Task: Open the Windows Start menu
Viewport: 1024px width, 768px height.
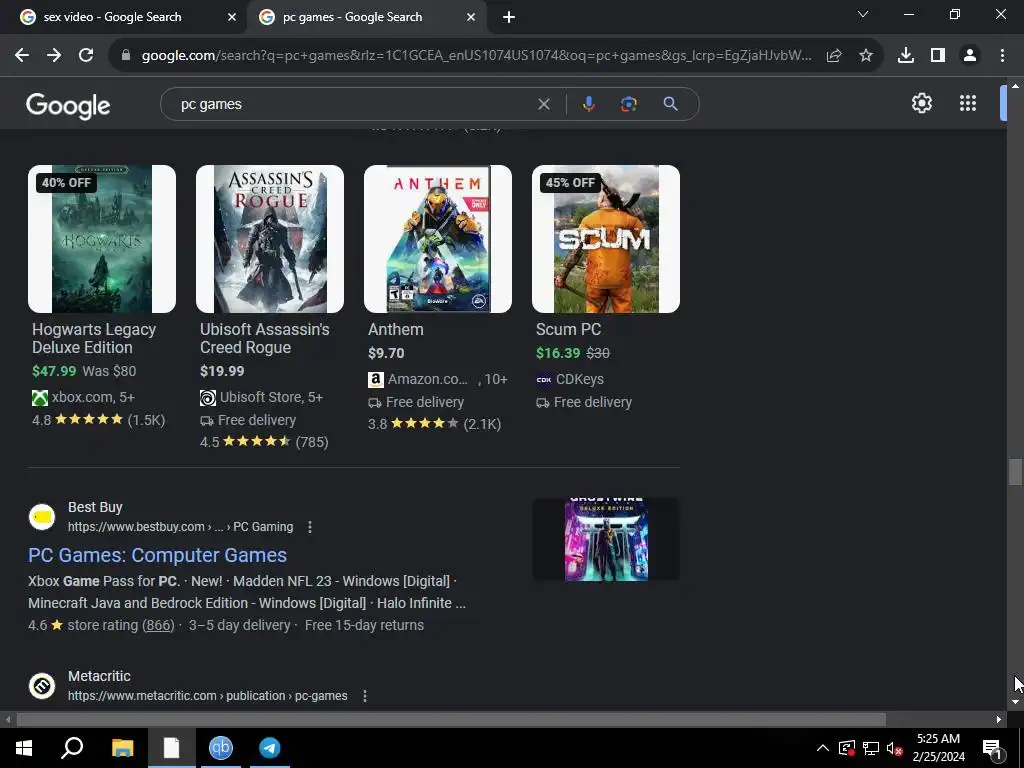Action: [24, 748]
